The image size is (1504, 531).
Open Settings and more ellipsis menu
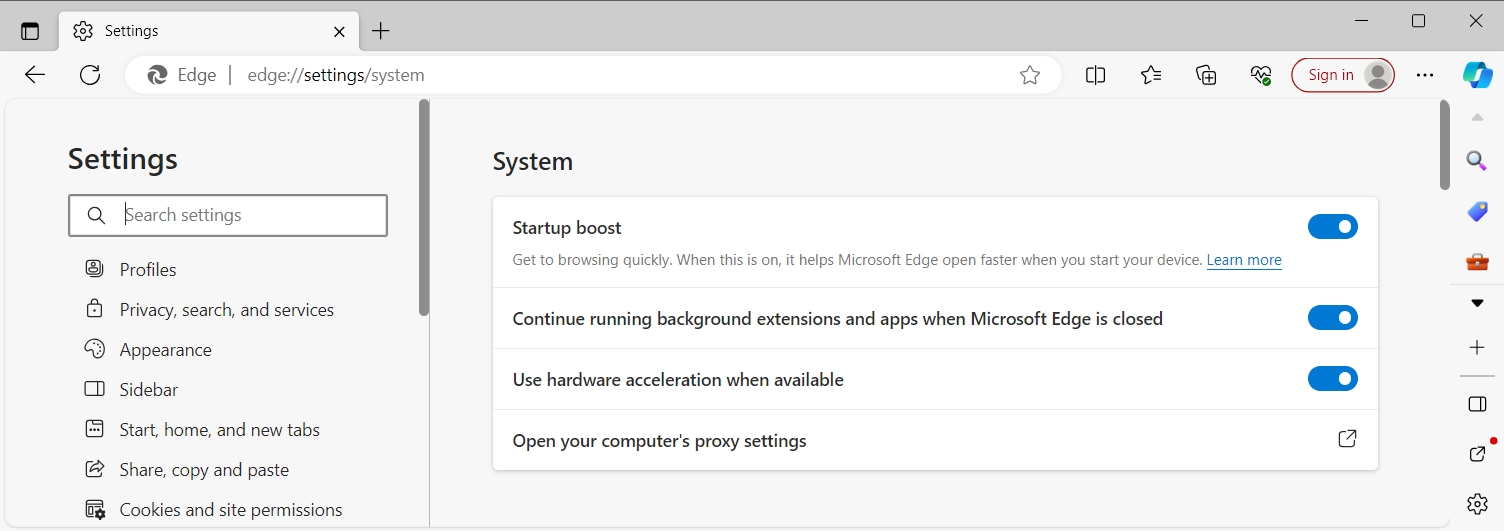click(1425, 75)
